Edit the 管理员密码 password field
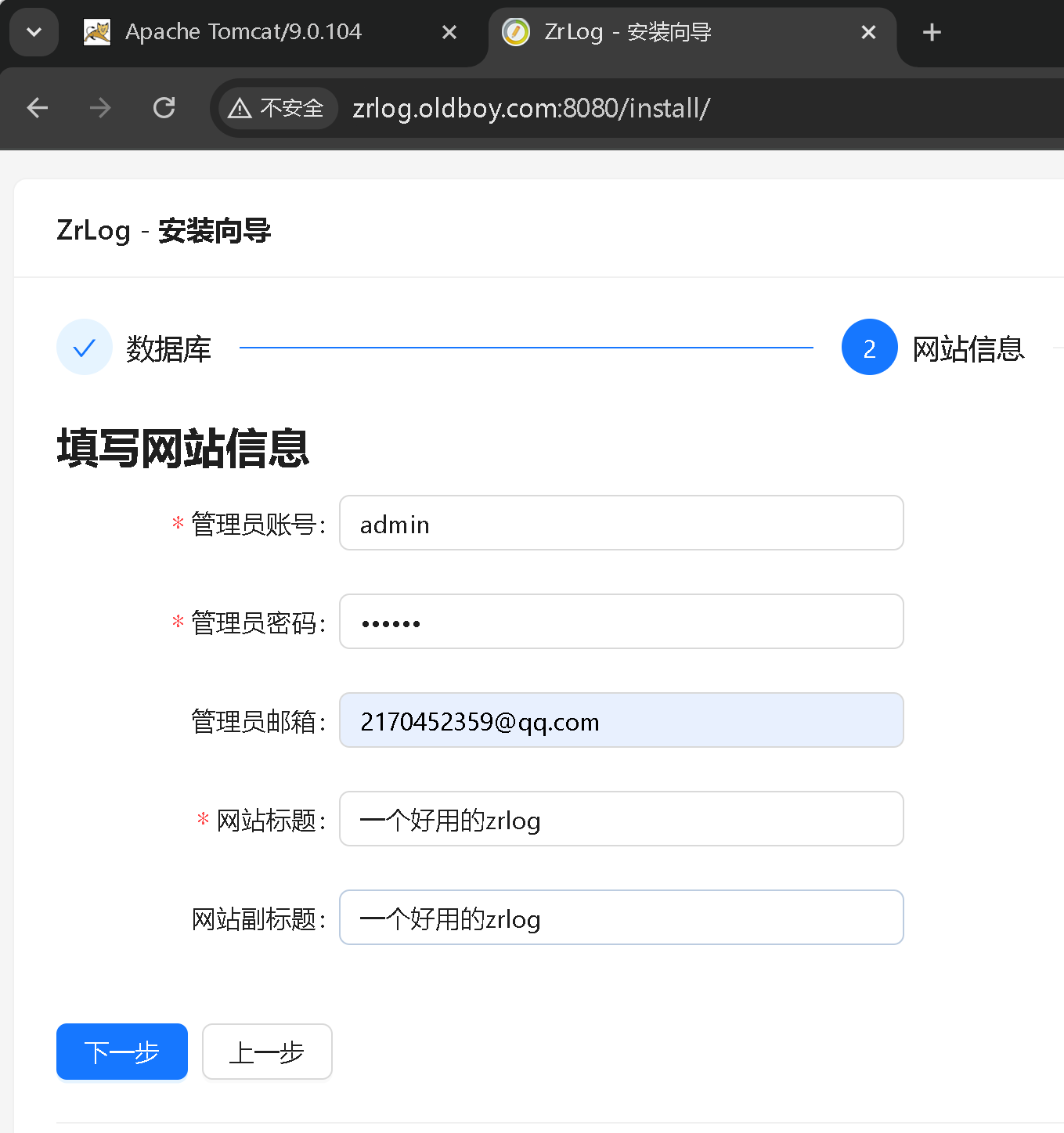Image resolution: width=1064 pixels, height=1133 pixels. coord(622,622)
